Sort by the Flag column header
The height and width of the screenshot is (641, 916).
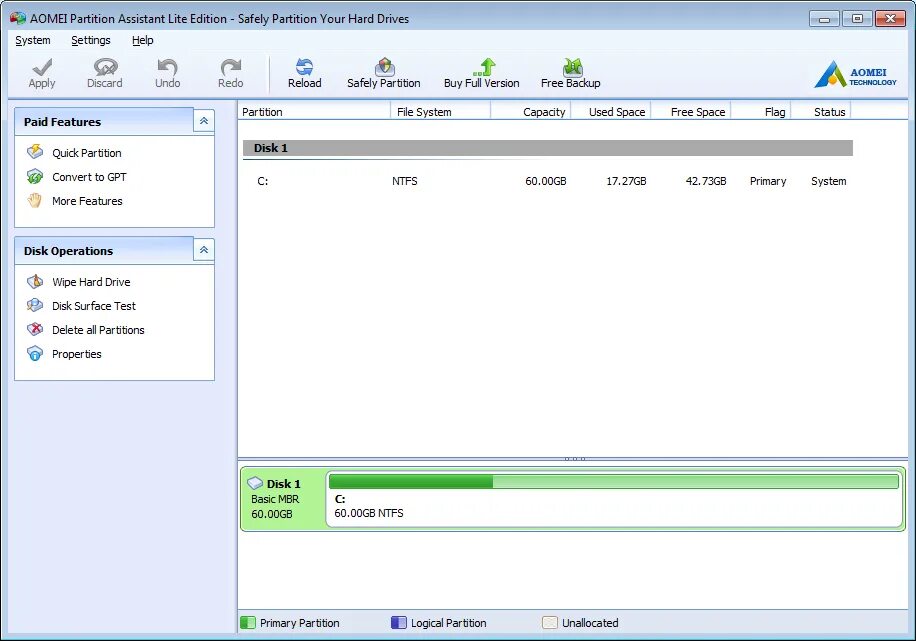click(761, 112)
